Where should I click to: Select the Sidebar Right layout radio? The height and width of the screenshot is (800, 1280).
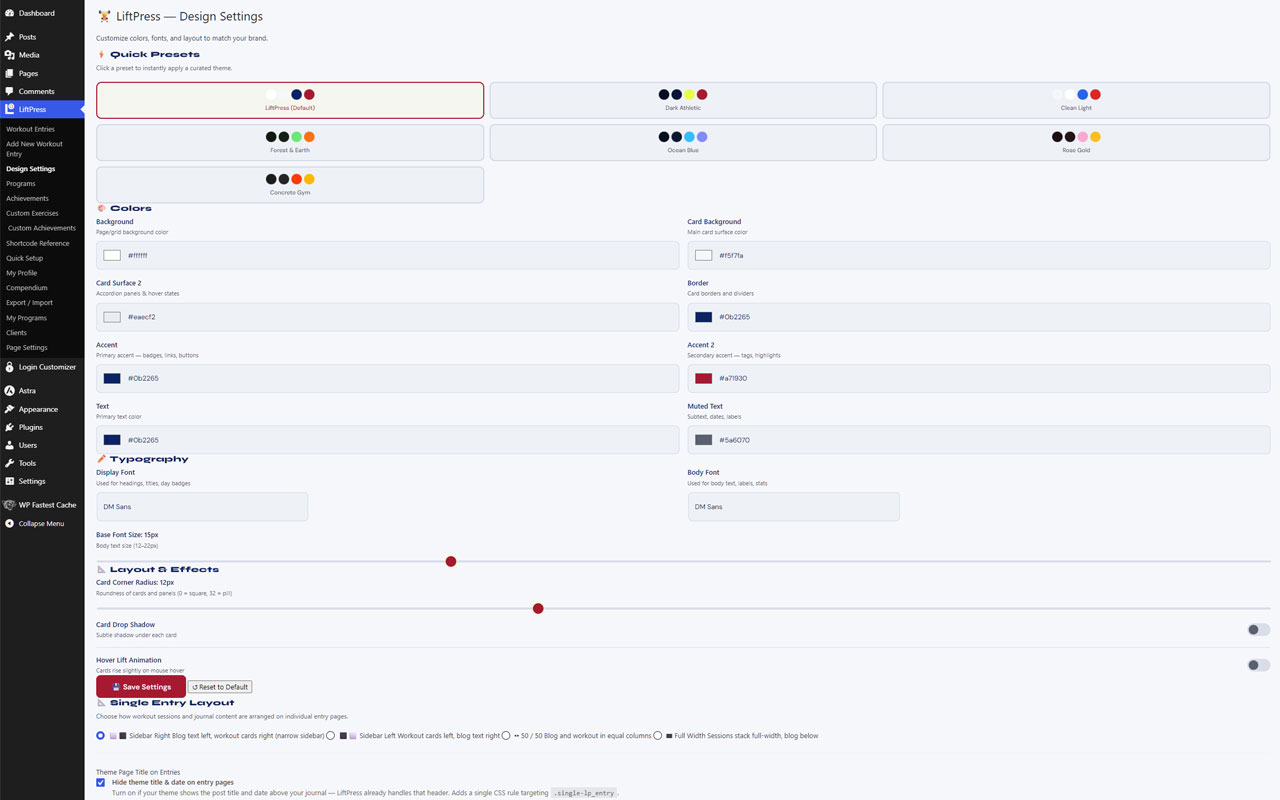click(101, 735)
